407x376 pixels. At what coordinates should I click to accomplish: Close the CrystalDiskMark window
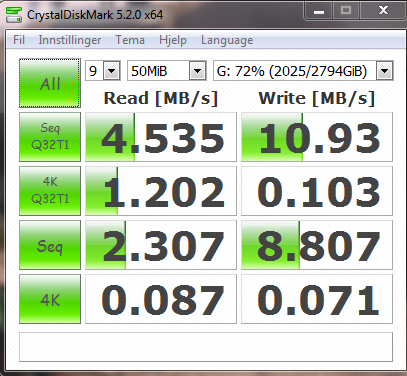pos(383,11)
